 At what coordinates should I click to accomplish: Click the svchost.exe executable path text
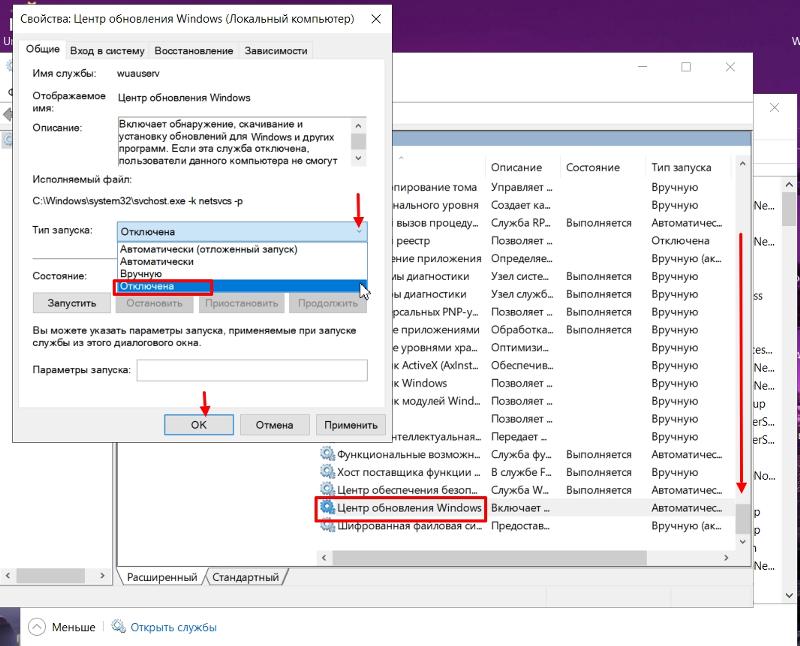[138, 201]
